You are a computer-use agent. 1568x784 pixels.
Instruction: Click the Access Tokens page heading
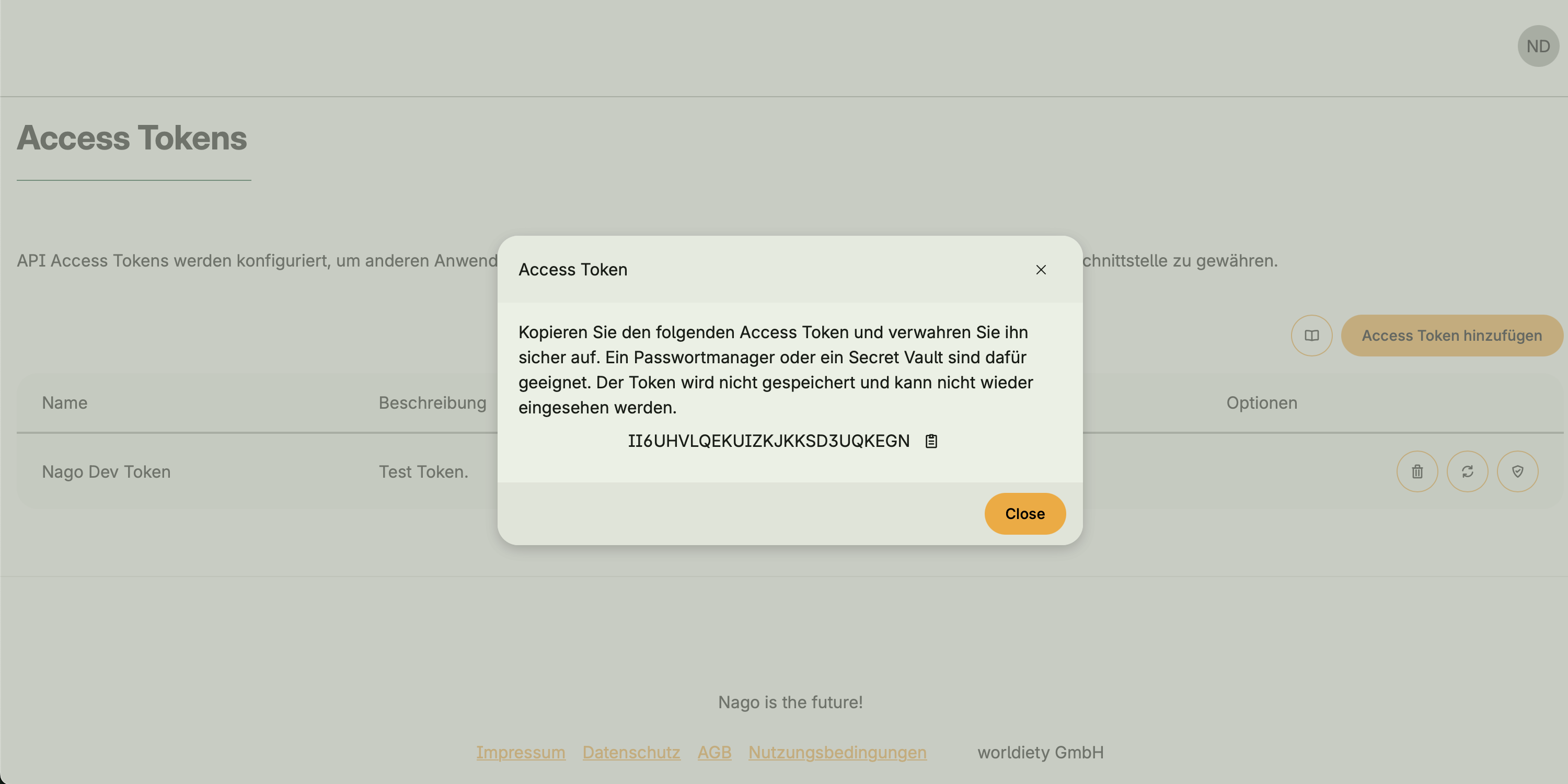point(132,138)
